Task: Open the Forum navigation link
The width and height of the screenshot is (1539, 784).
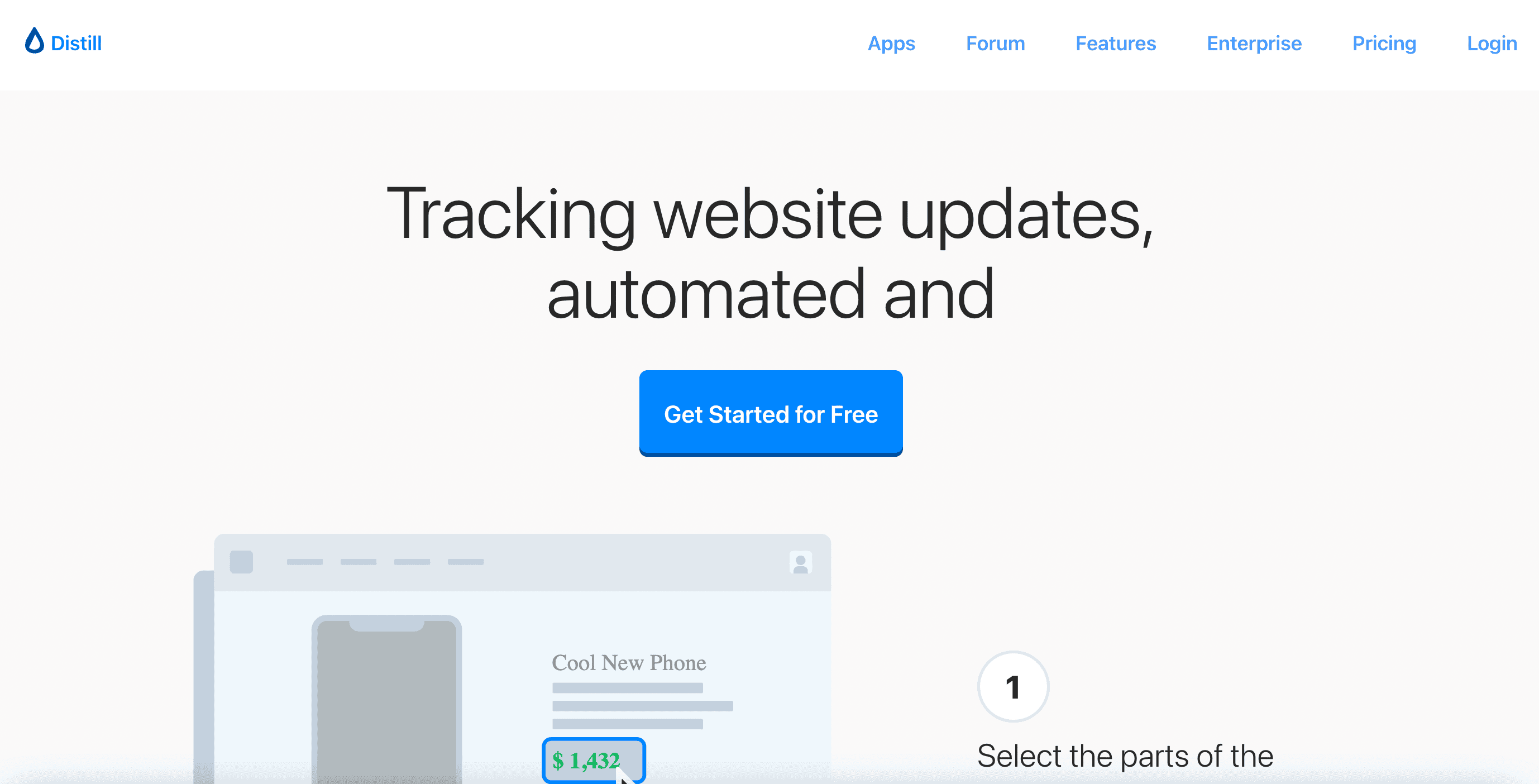Action: coord(995,42)
